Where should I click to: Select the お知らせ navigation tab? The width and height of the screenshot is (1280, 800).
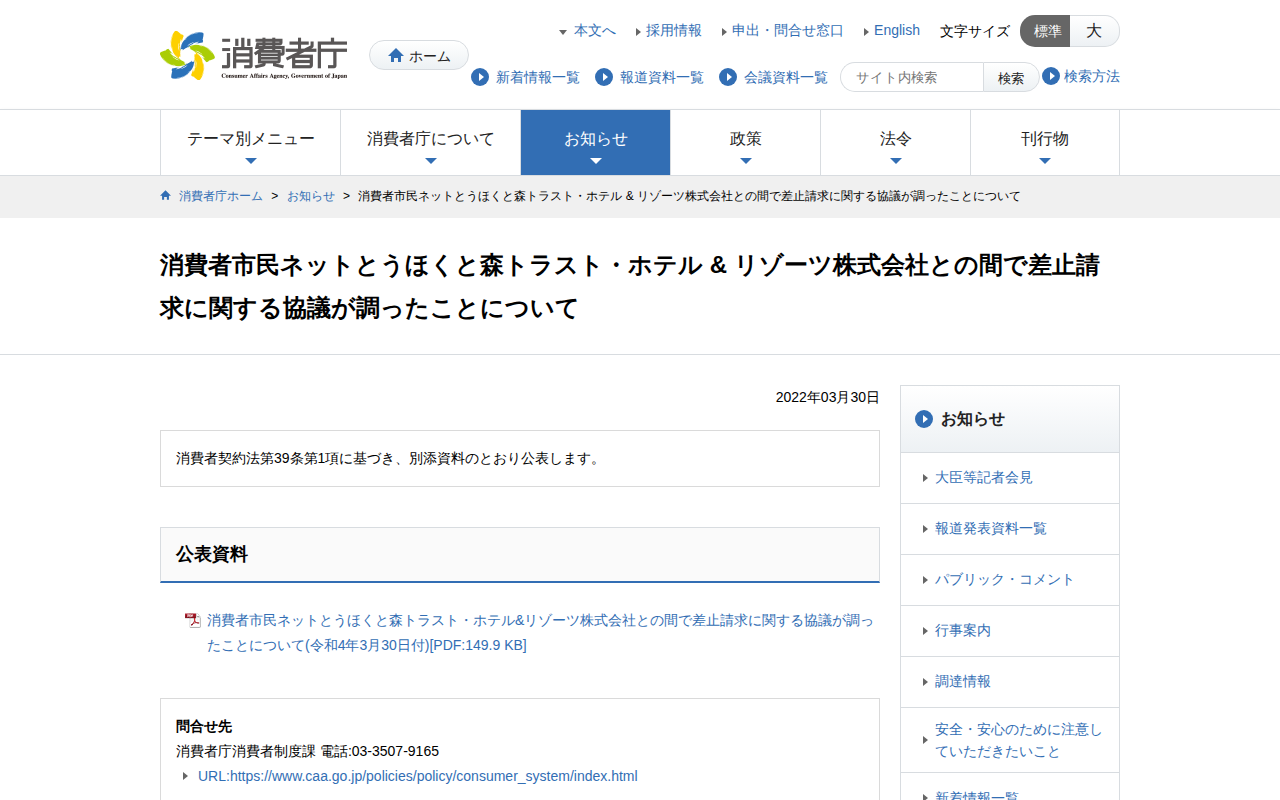click(595, 142)
